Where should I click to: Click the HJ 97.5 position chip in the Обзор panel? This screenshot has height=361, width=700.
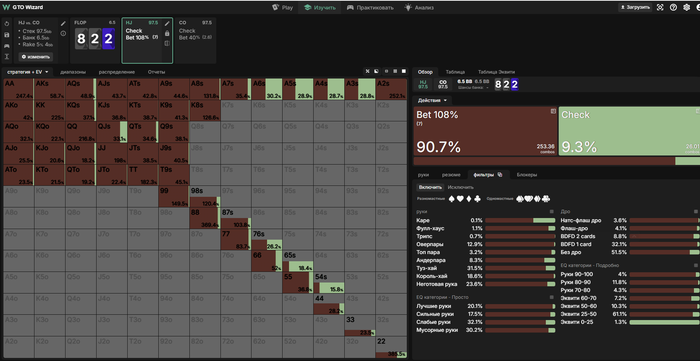pos(424,84)
